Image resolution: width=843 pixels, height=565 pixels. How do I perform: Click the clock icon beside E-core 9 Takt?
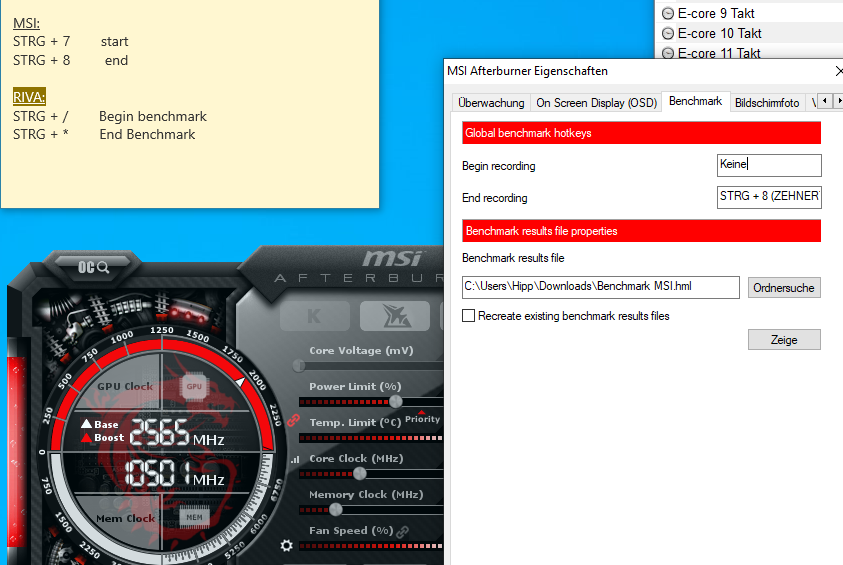pos(668,13)
